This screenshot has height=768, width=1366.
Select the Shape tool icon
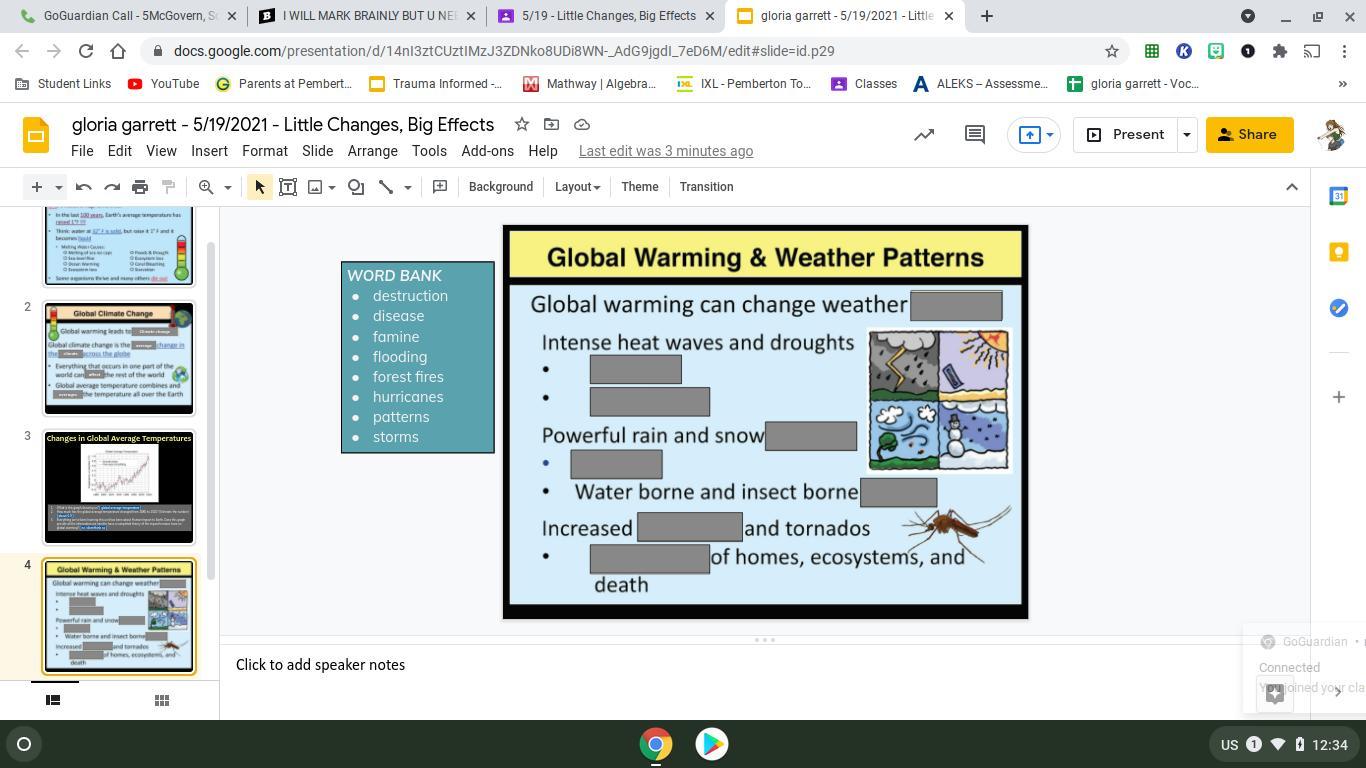pos(356,187)
